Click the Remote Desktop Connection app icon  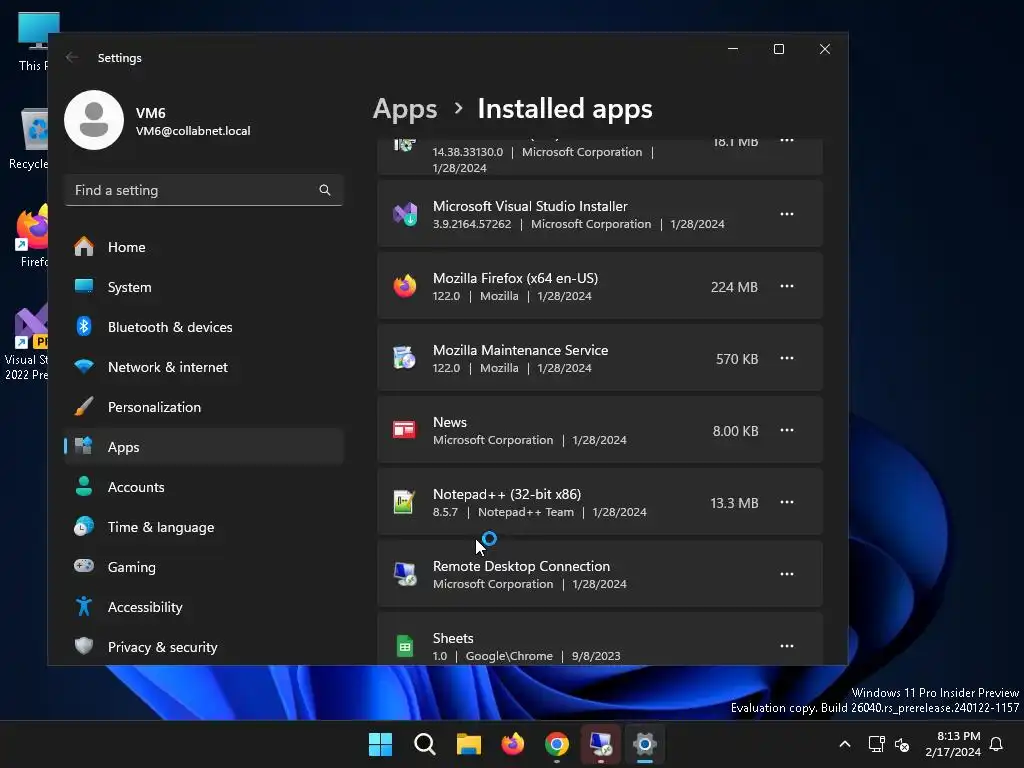tap(405, 574)
